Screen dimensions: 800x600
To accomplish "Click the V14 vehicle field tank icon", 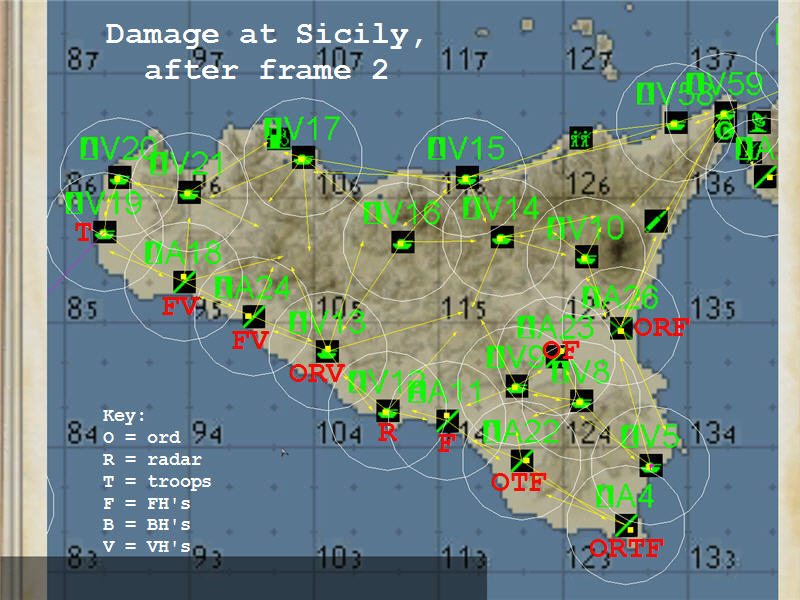I will point(502,237).
